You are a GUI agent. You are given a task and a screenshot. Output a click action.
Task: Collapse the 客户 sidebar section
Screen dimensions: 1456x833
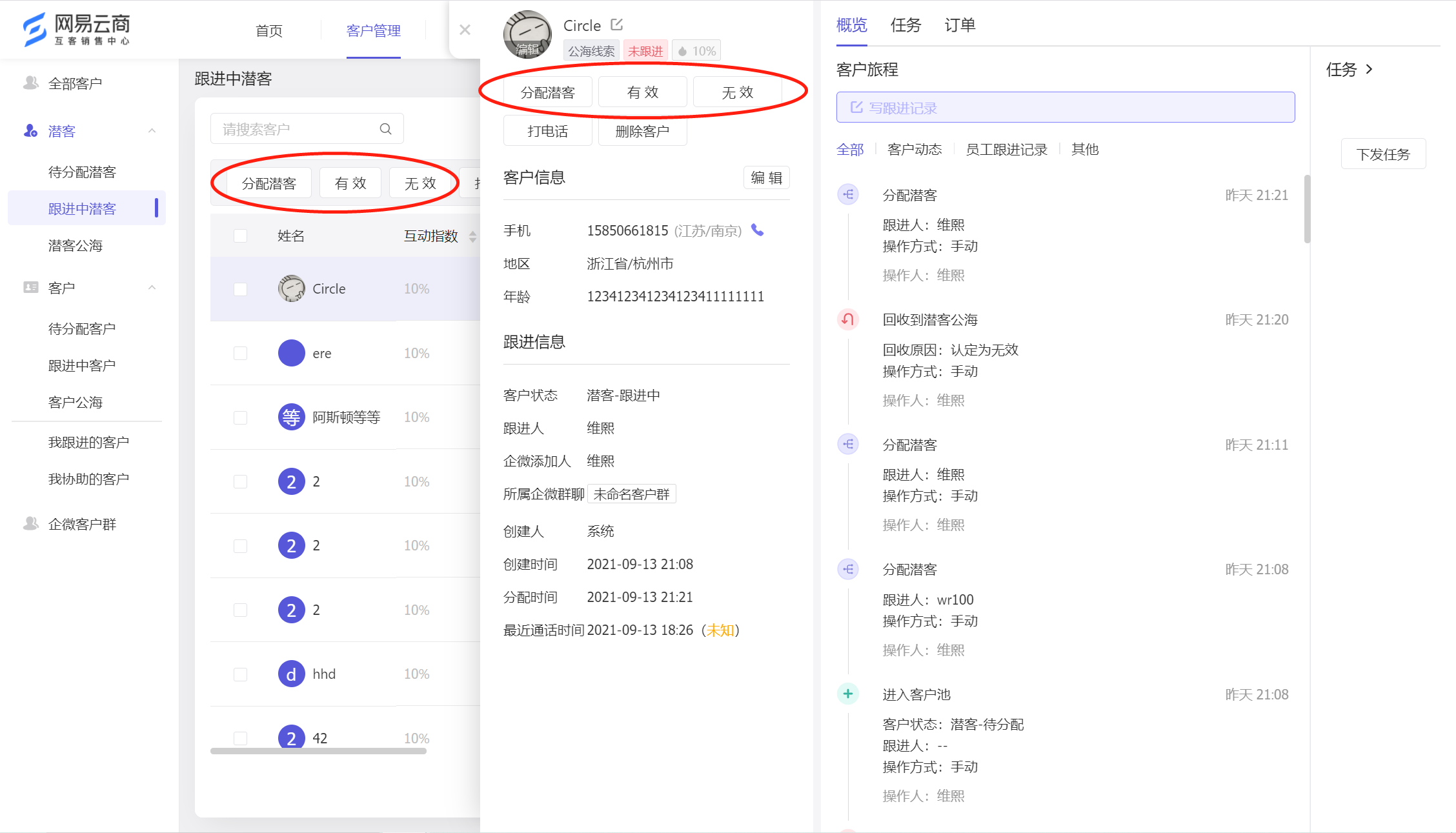click(152, 287)
